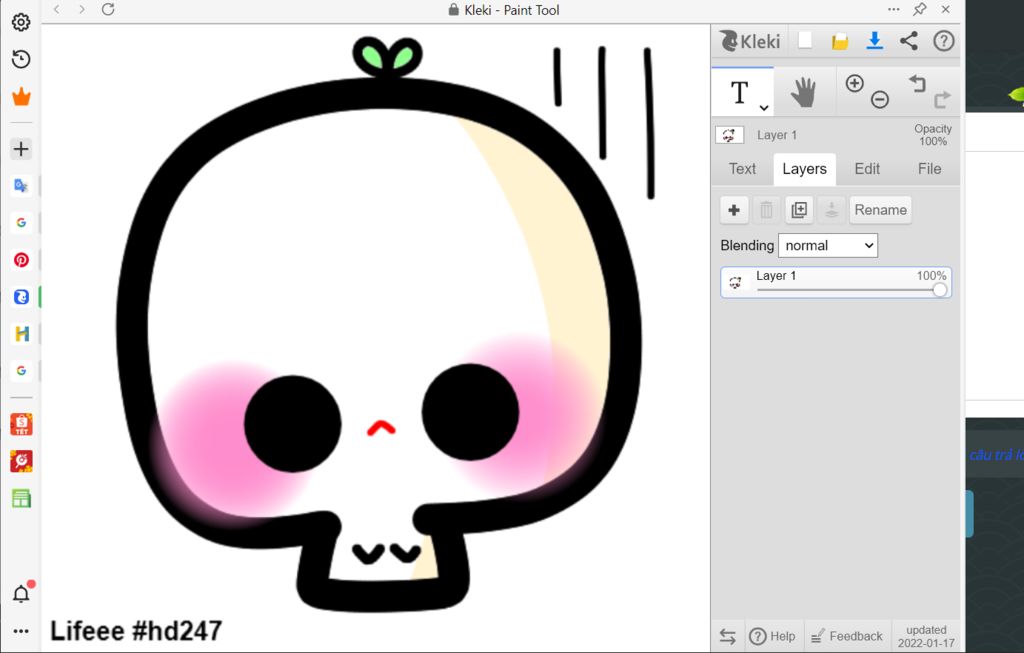Open the Pinterest sidebar shortcut
The image size is (1024, 653).
click(x=21, y=260)
